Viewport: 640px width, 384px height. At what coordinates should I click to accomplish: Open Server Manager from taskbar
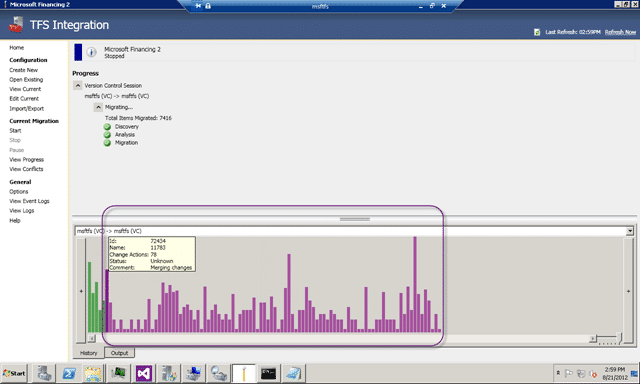coord(44,373)
